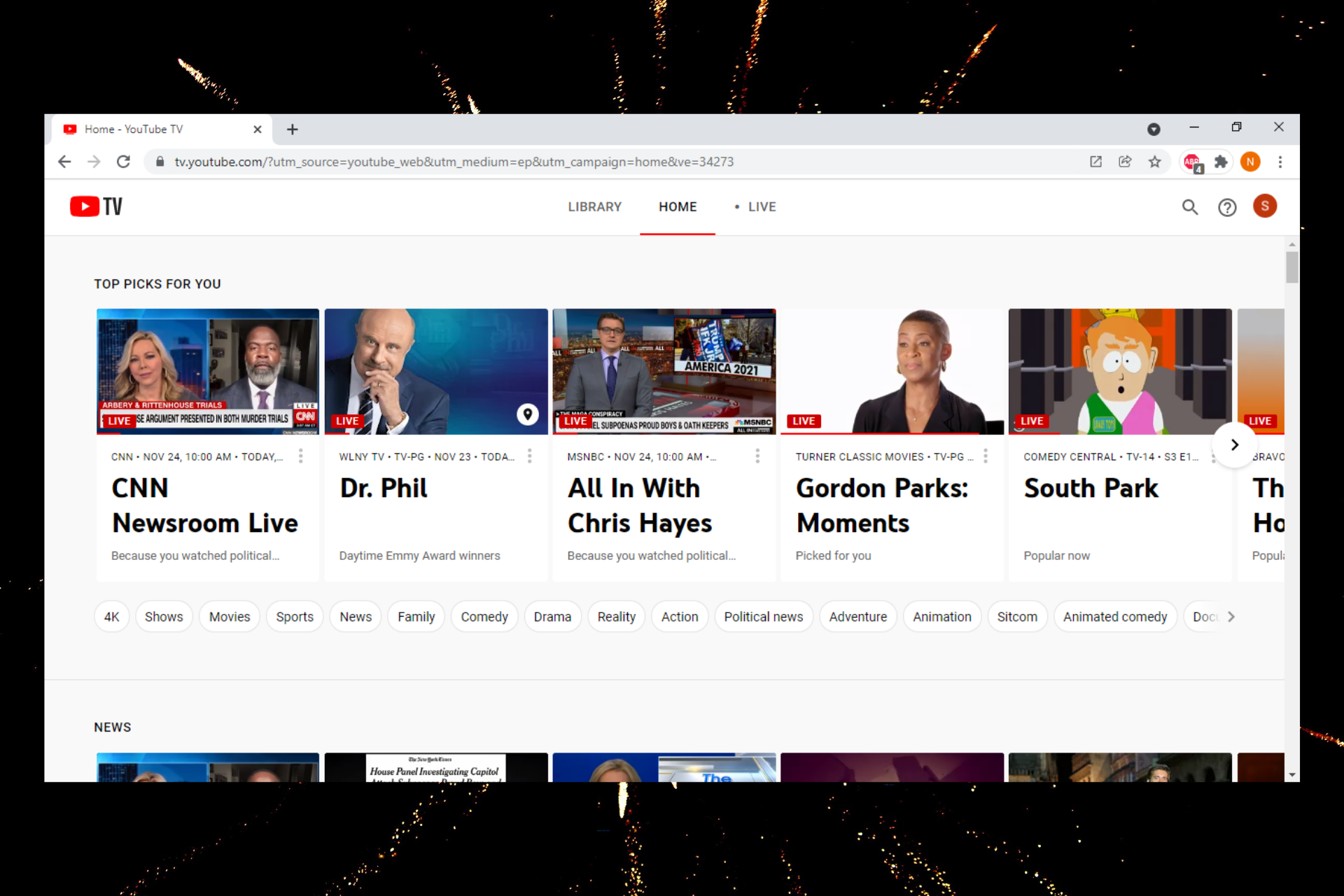Viewport: 1344px width, 896px height.
Task: Click the TOP PICKS FOR YOU section header
Action: pos(157,283)
